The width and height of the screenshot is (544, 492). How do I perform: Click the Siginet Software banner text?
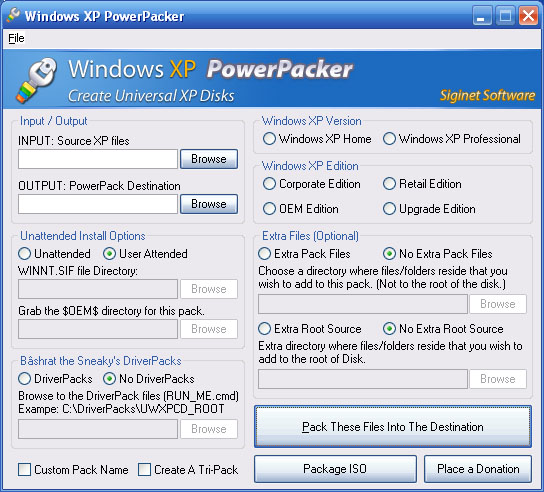click(x=487, y=95)
